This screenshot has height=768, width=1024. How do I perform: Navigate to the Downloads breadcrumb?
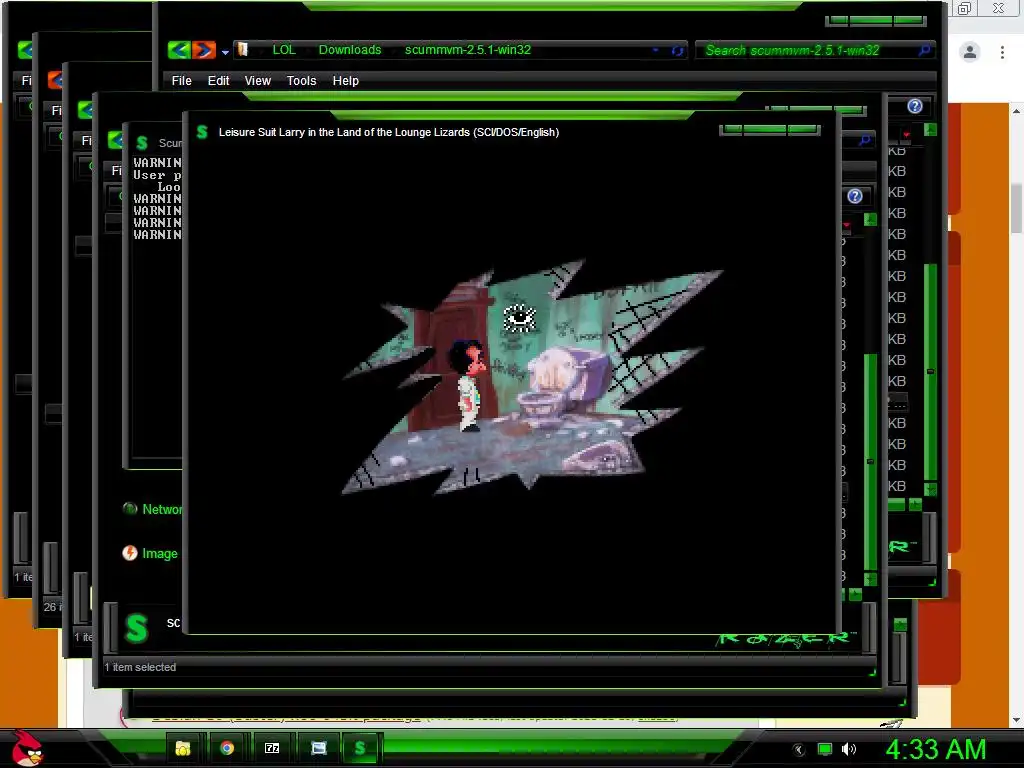[350, 50]
